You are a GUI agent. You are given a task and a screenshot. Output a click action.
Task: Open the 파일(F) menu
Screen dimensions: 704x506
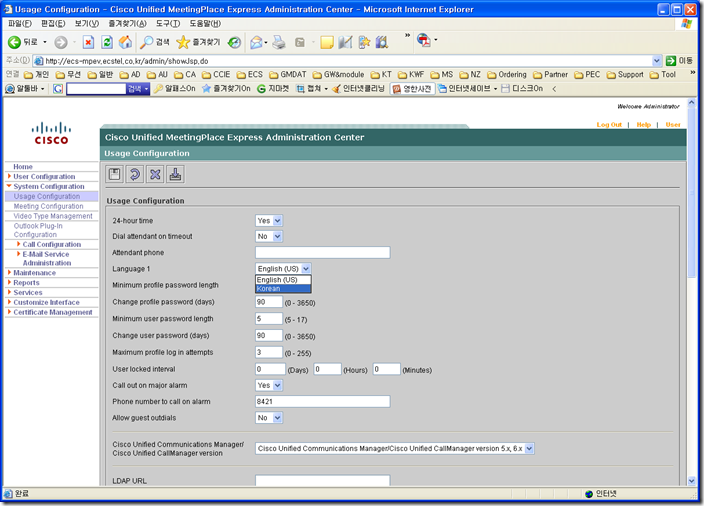coord(20,23)
